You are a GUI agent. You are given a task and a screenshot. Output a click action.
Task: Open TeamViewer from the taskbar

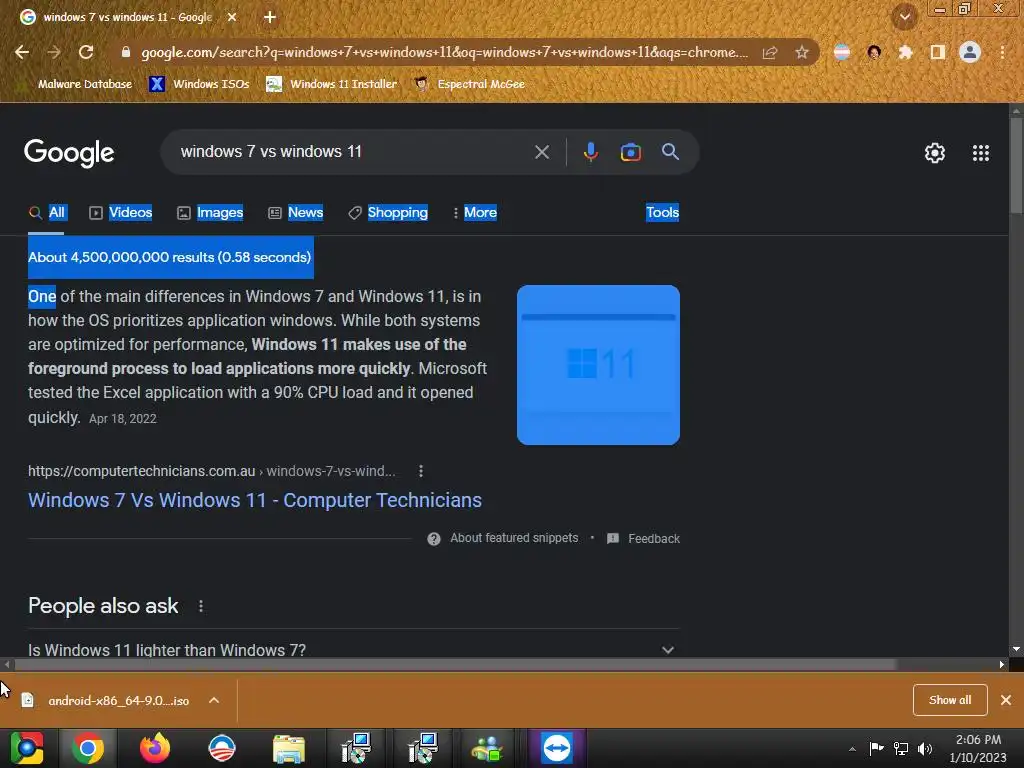click(556, 748)
